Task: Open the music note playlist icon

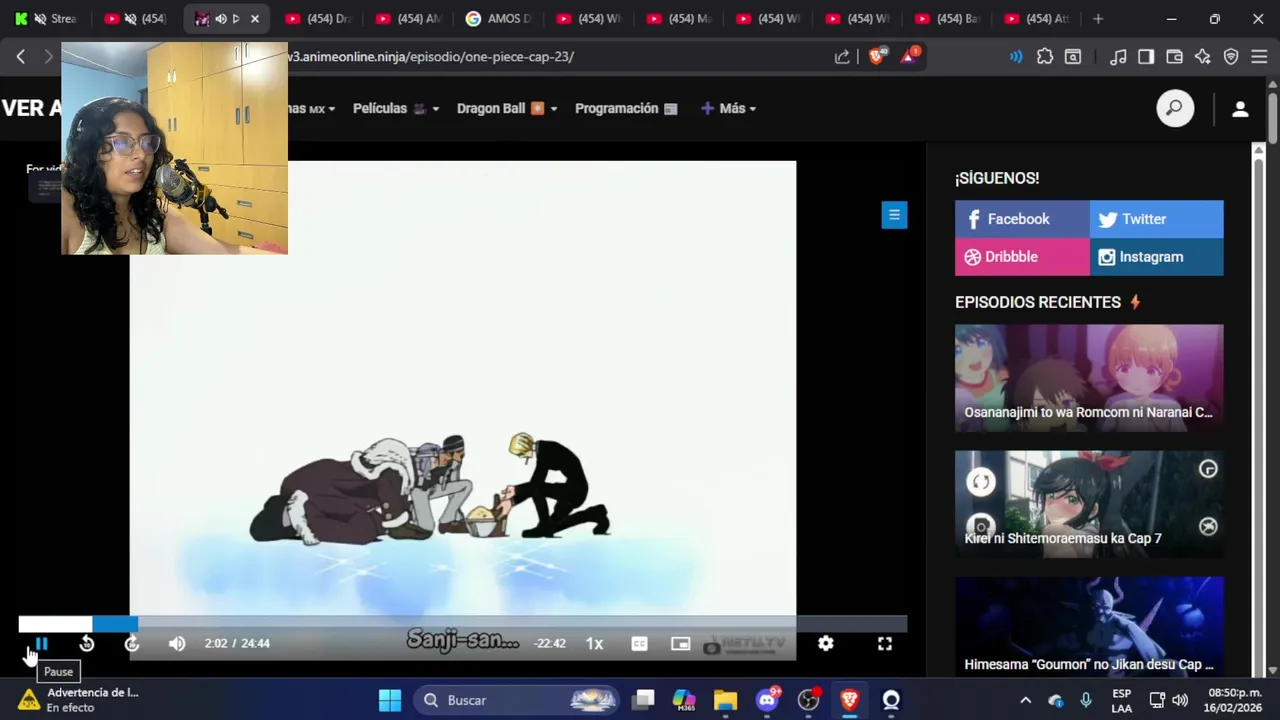Action: coord(1119,57)
